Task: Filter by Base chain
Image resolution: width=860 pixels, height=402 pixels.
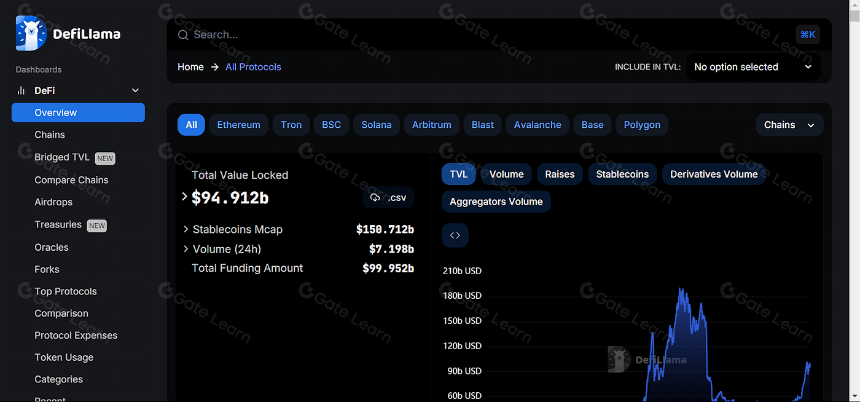Action: [592, 125]
